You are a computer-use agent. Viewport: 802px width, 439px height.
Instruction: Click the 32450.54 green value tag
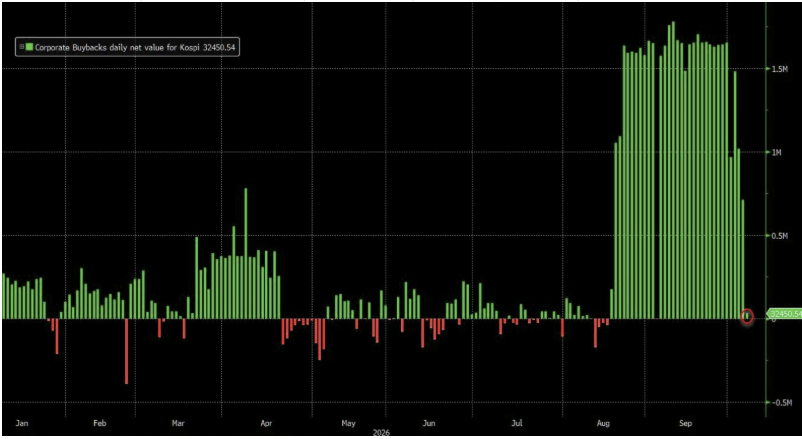[785, 314]
